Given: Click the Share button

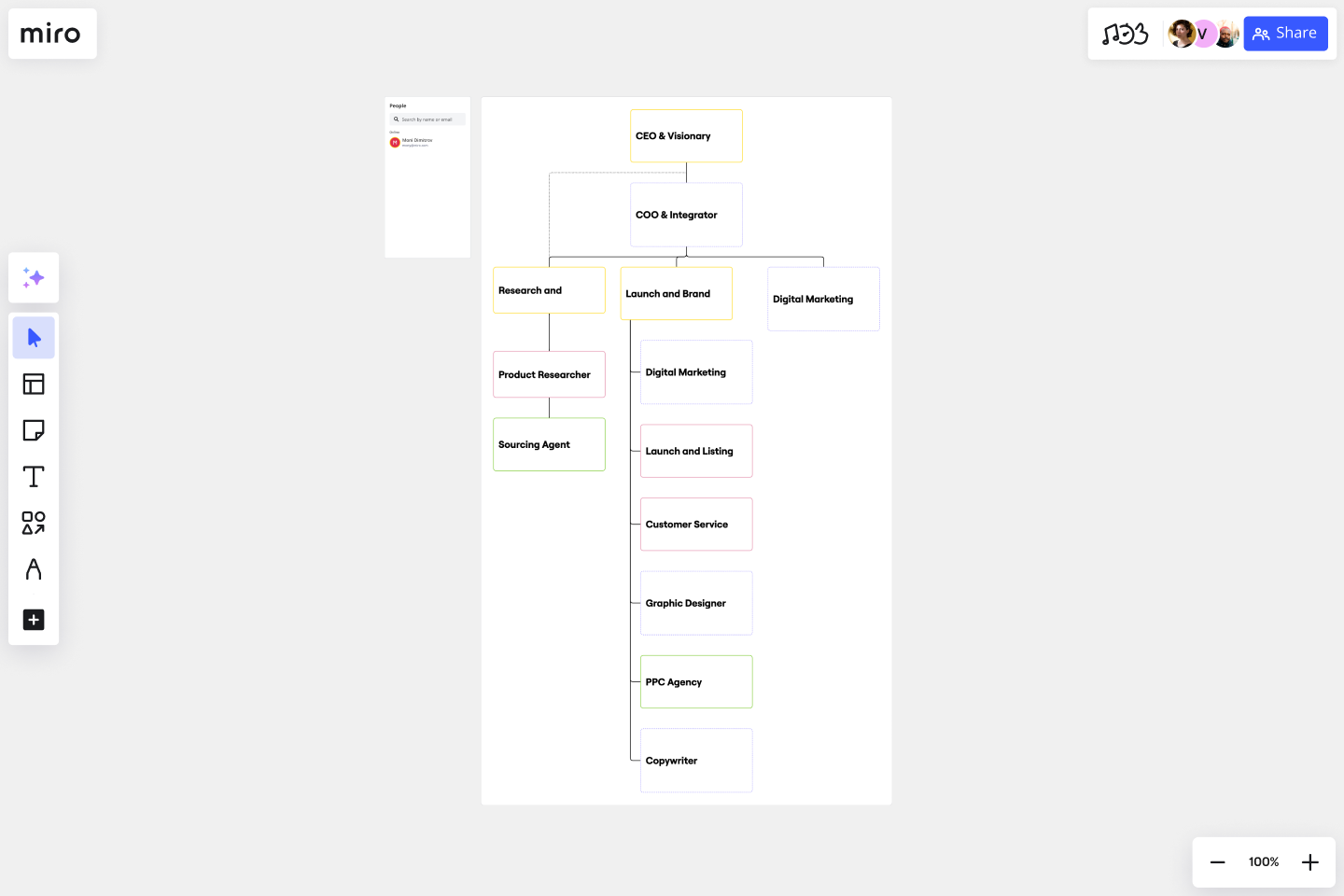Looking at the screenshot, I should [x=1285, y=34].
